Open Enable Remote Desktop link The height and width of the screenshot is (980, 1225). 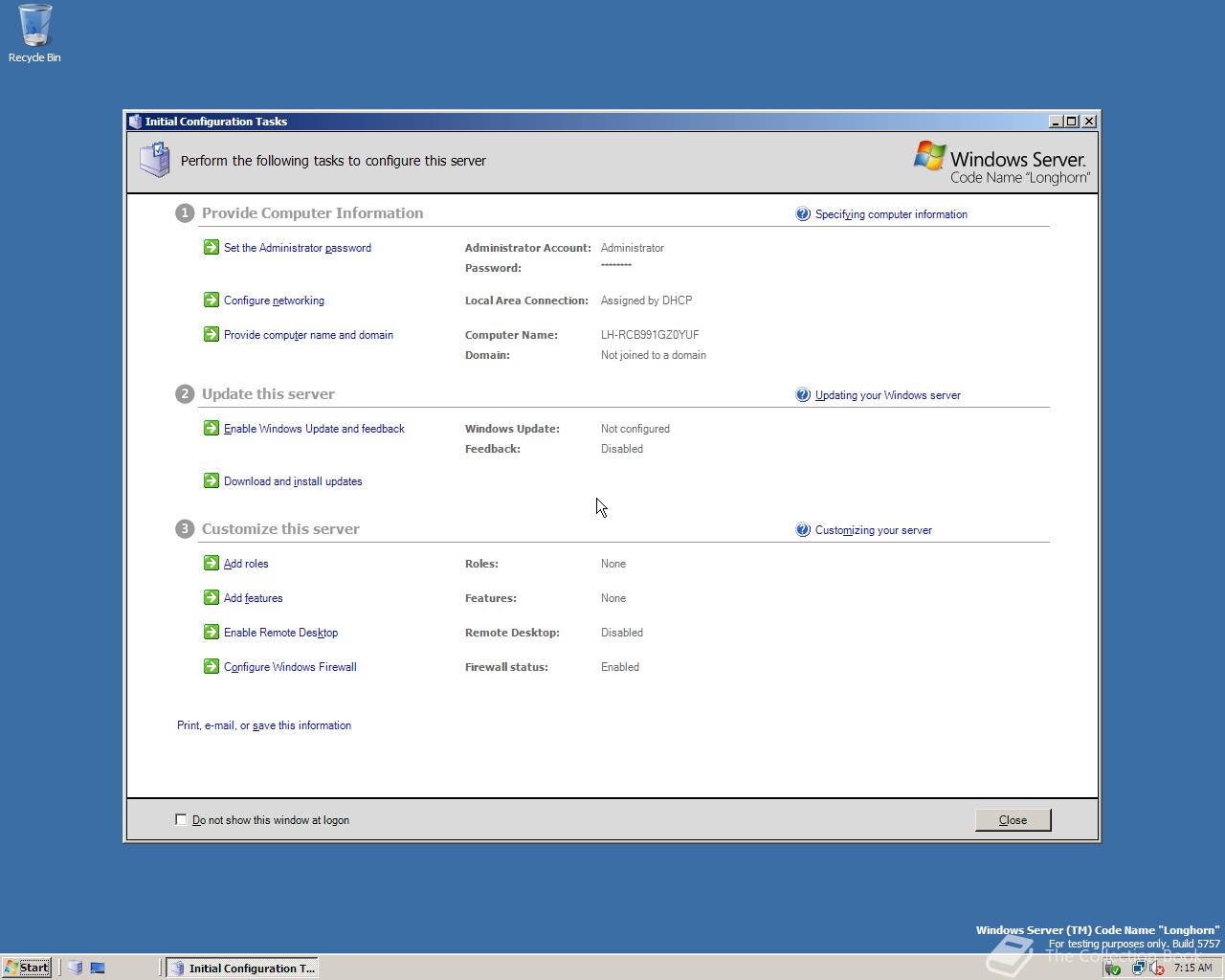coord(280,633)
